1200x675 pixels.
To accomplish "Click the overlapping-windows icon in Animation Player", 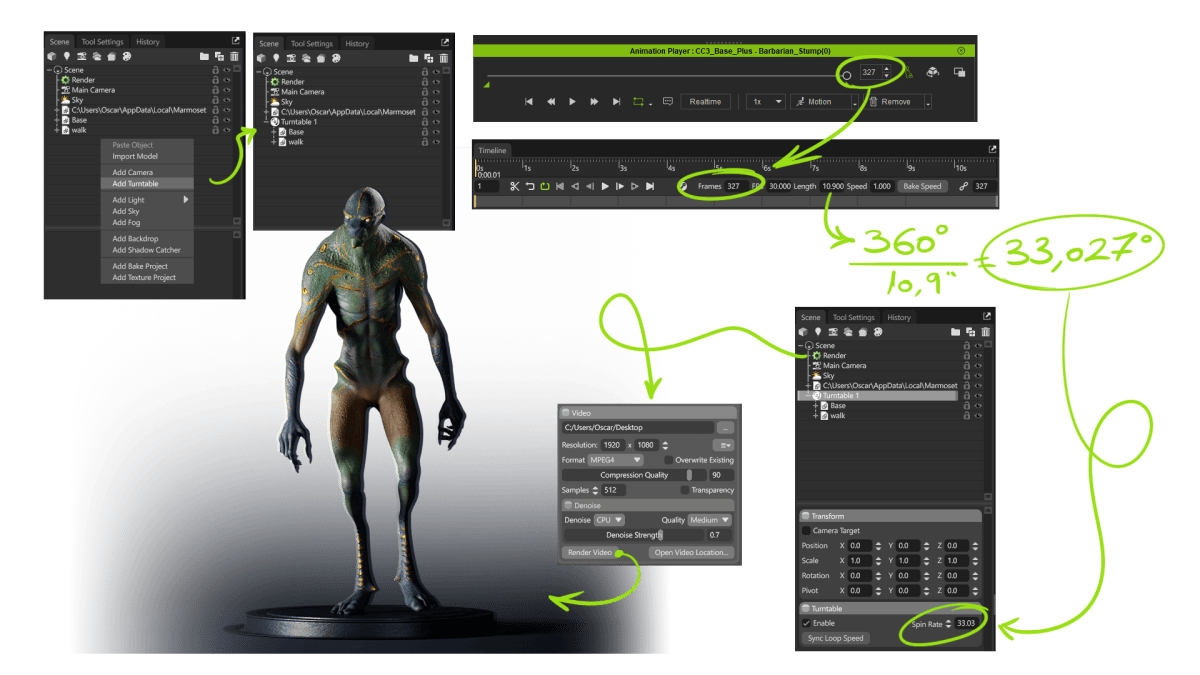I will (x=959, y=73).
